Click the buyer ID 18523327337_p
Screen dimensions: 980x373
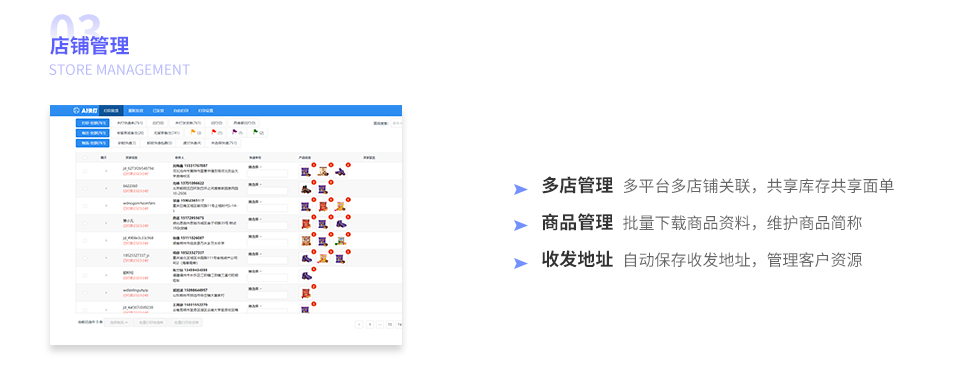136,256
